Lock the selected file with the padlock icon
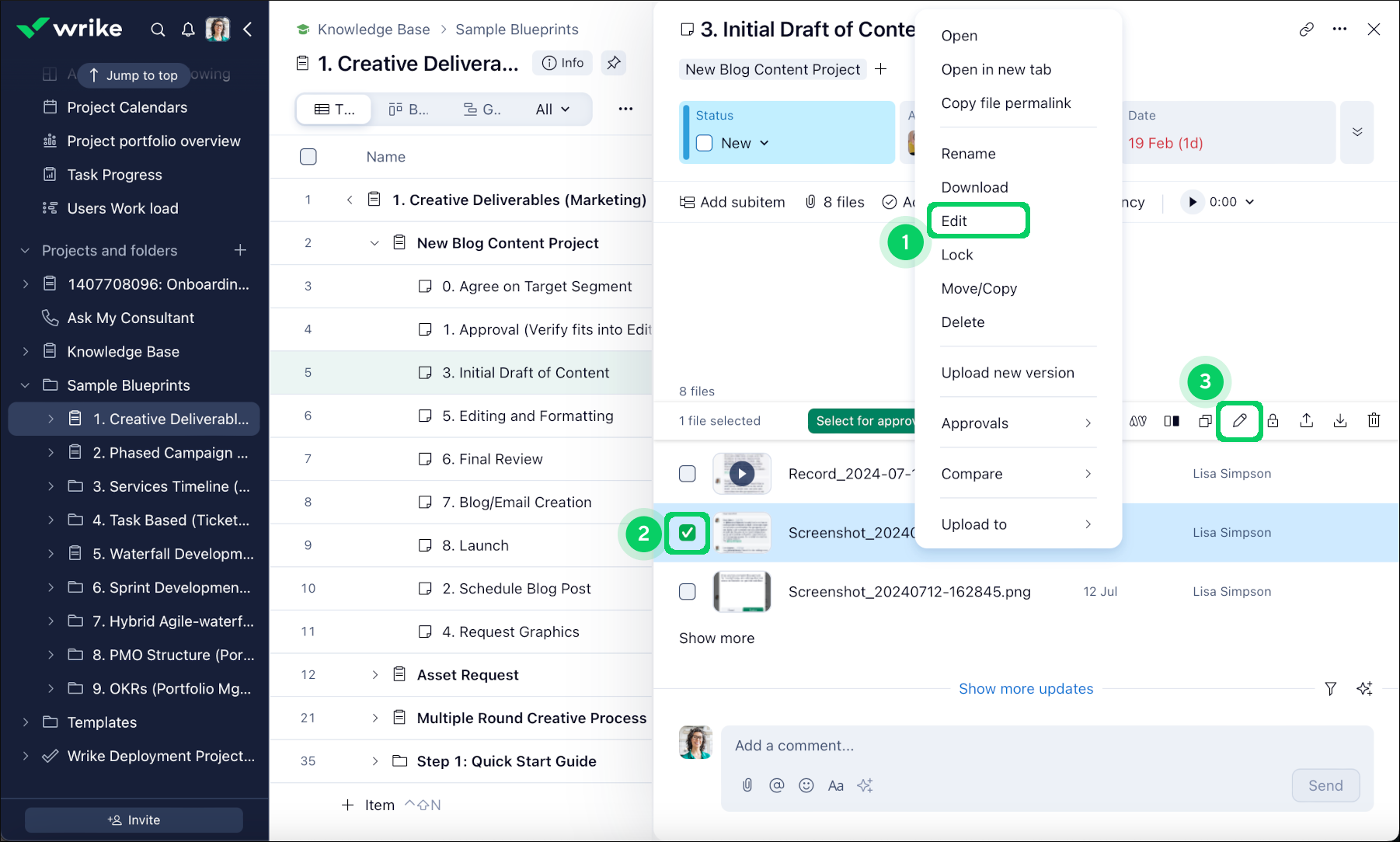This screenshot has width=1400, height=842. 1273,421
